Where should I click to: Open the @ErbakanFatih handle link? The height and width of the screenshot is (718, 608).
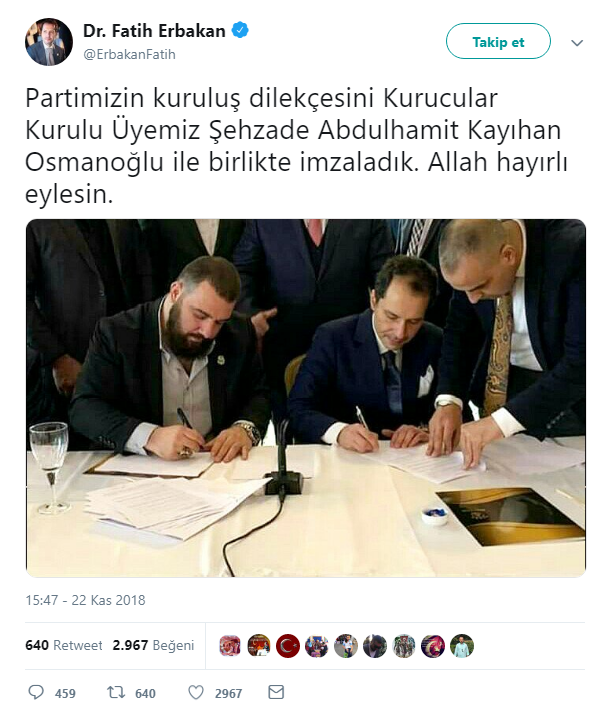pos(129,54)
